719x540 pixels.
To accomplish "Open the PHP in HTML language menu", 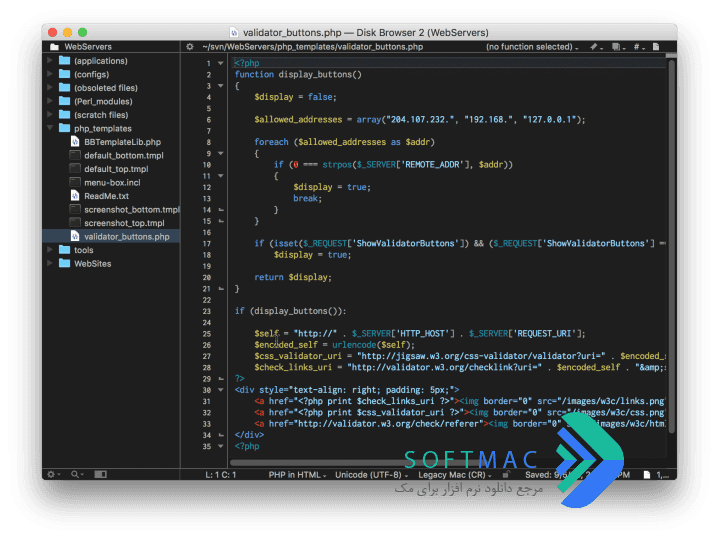I will click(298, 475).
